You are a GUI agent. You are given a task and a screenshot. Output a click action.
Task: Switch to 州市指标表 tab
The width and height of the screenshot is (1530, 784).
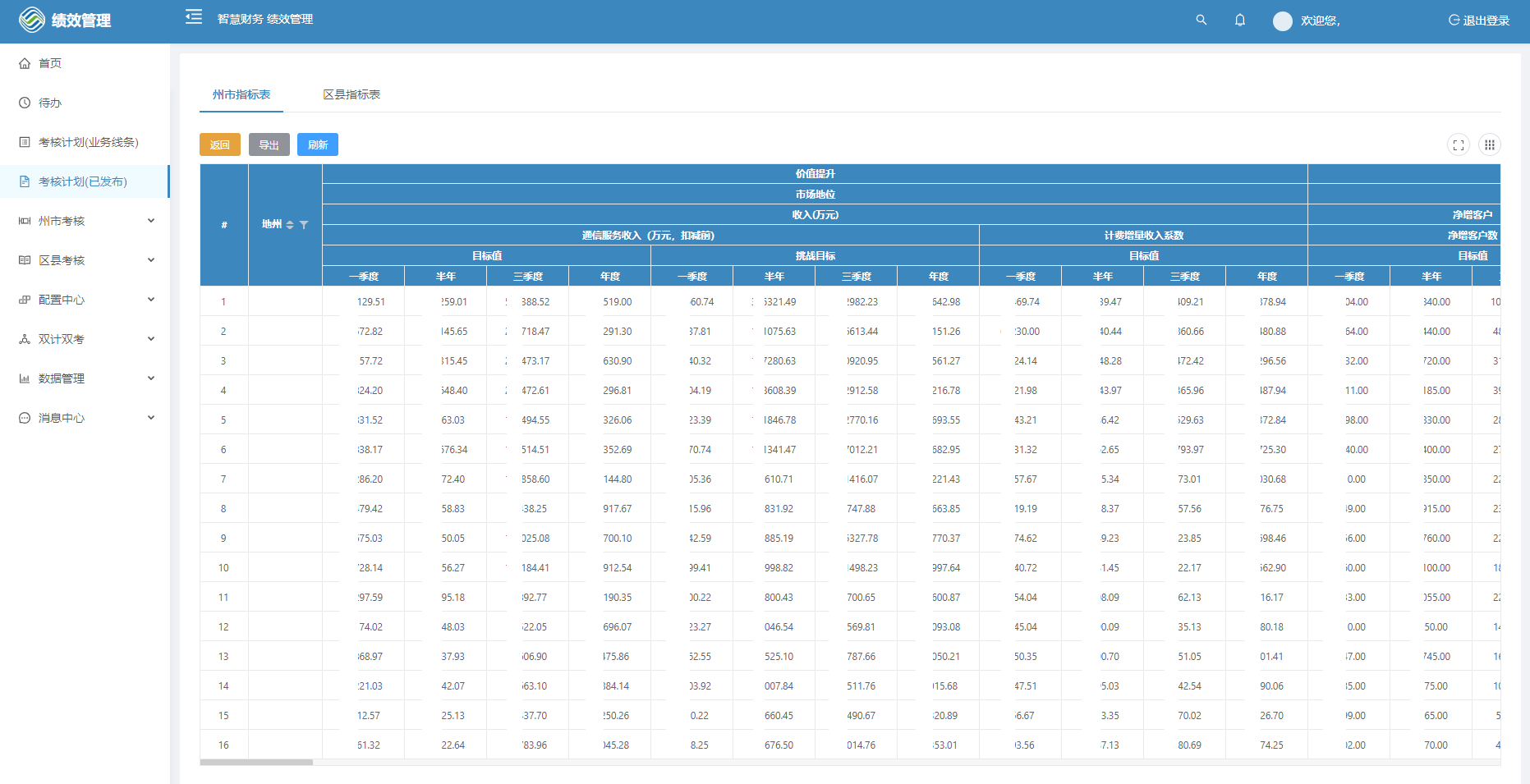[241, 94]
